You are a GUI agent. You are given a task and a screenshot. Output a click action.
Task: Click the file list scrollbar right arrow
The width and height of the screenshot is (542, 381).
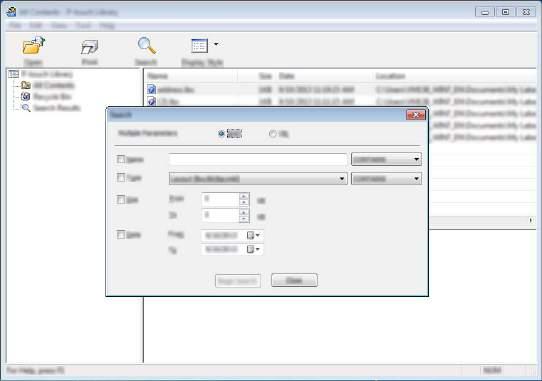(x=531, y=220)
